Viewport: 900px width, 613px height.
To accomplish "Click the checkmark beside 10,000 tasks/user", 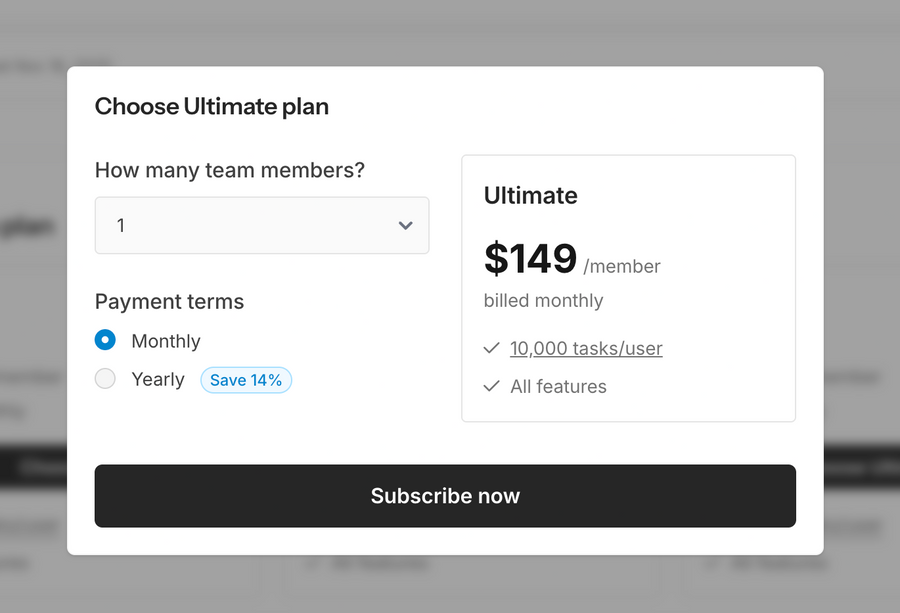I will (x=491, y=348).
